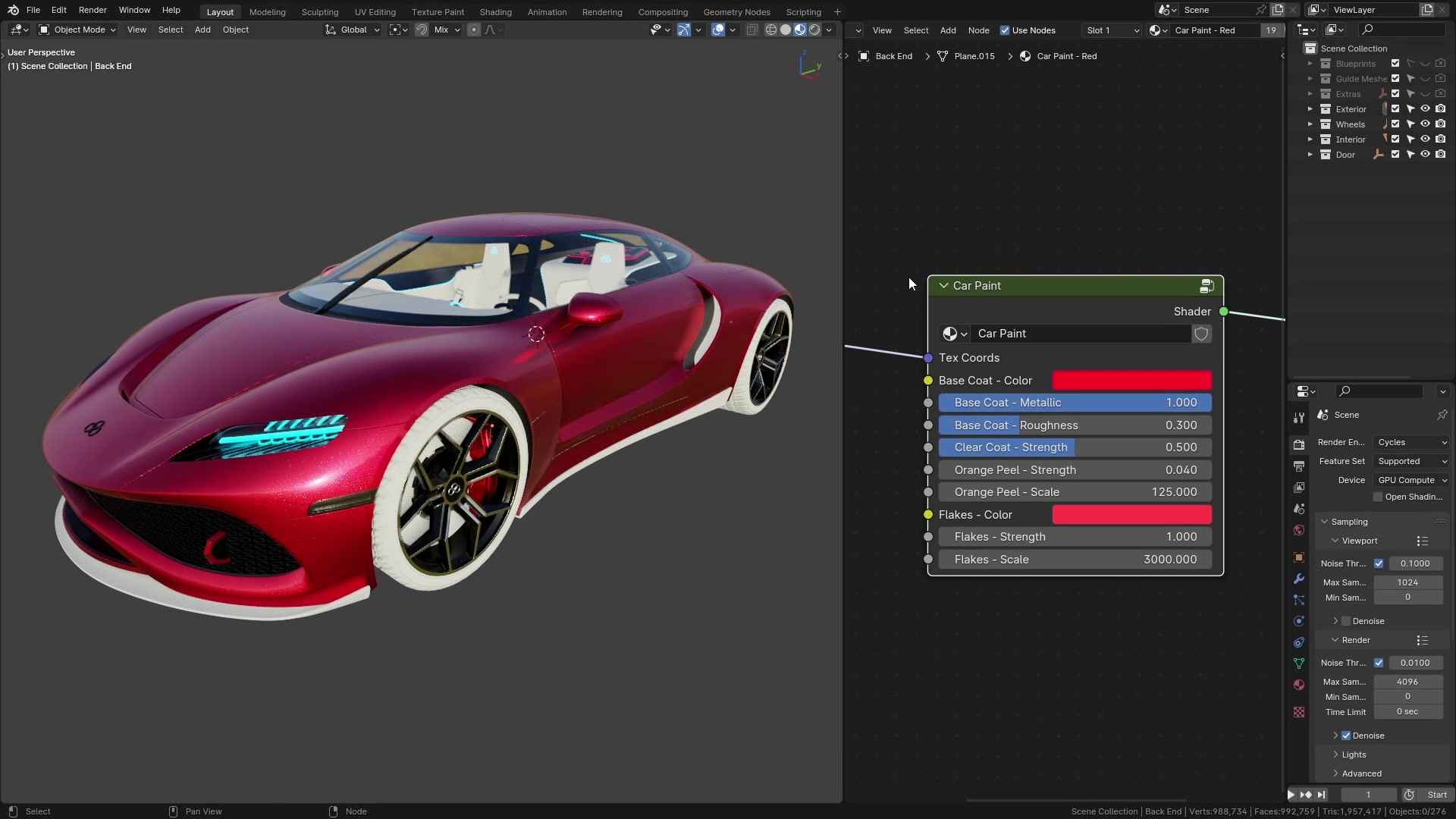Click Plane.015 in the node breadcrumb
1456x819 pixels.
pos(974,56)
